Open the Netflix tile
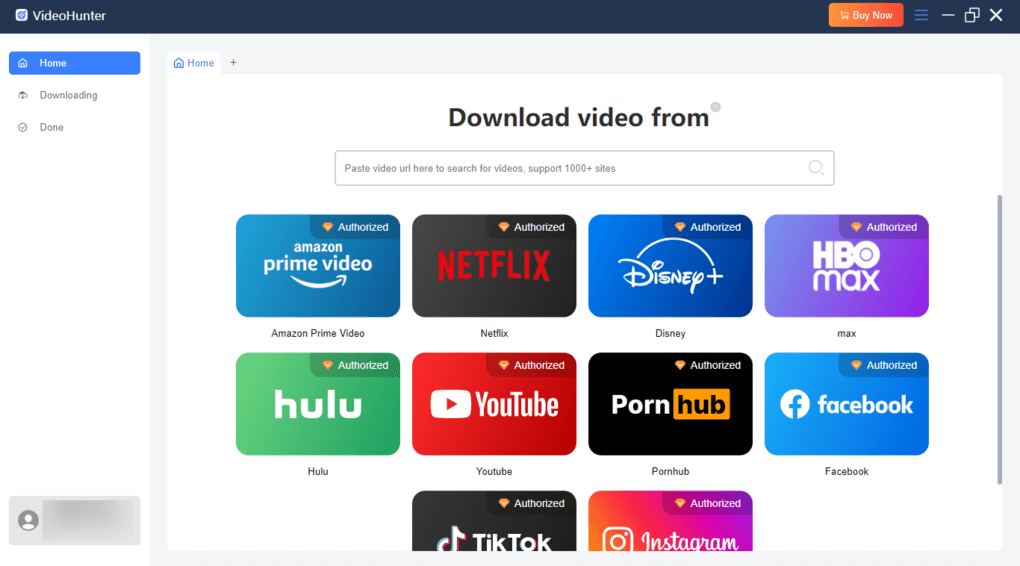The width and height of the screenshot is (1020, 566). (494, 265)
